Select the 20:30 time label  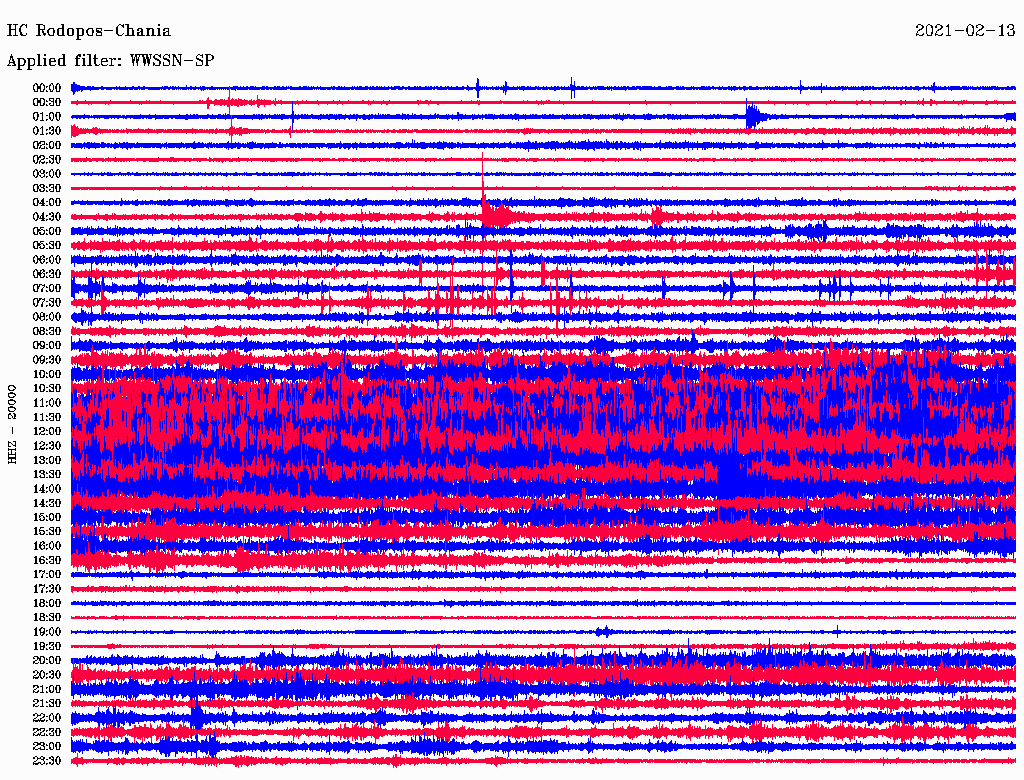coord(47,675)
